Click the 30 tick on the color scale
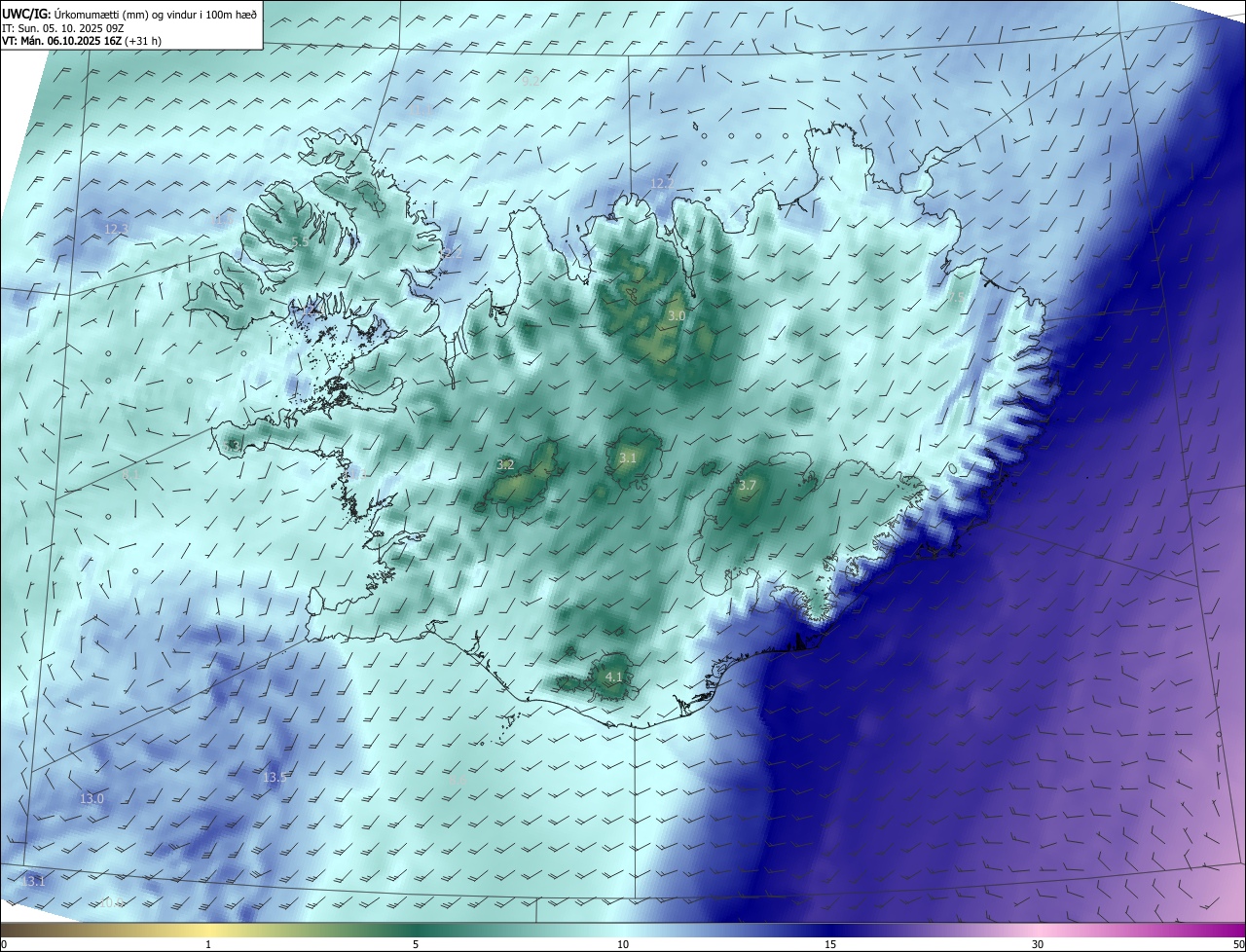This screenshot has width=1246, height=952. tap(1038, 944)
